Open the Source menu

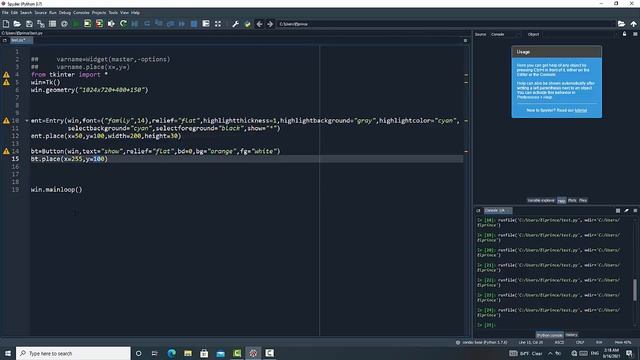pos(40,13)
